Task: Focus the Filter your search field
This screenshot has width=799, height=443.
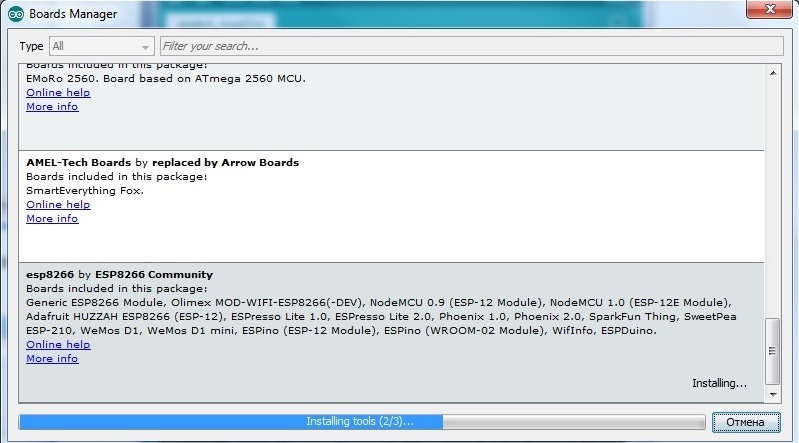Action: point(471,46)
